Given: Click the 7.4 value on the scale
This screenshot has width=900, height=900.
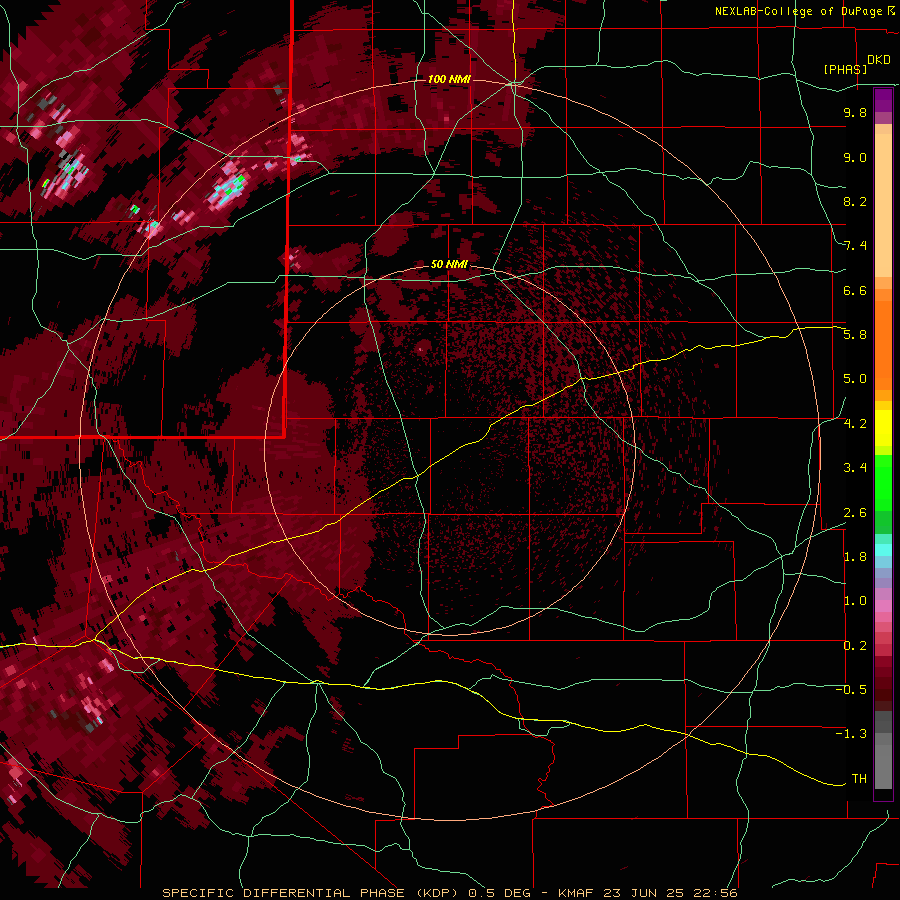Looking at the screenshot, I should (855, 246).
